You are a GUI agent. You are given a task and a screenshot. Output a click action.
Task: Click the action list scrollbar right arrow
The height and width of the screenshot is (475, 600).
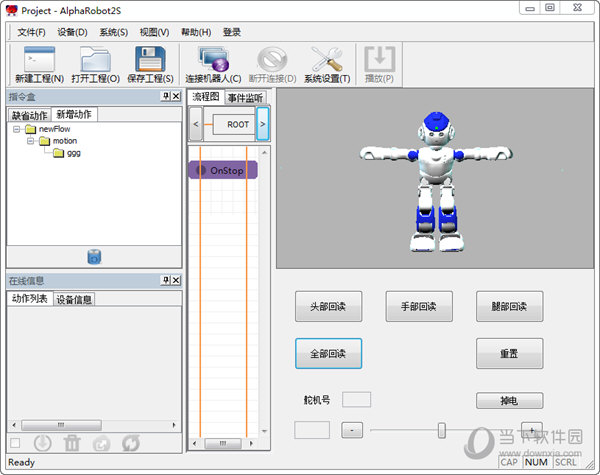tap(174, 425)
